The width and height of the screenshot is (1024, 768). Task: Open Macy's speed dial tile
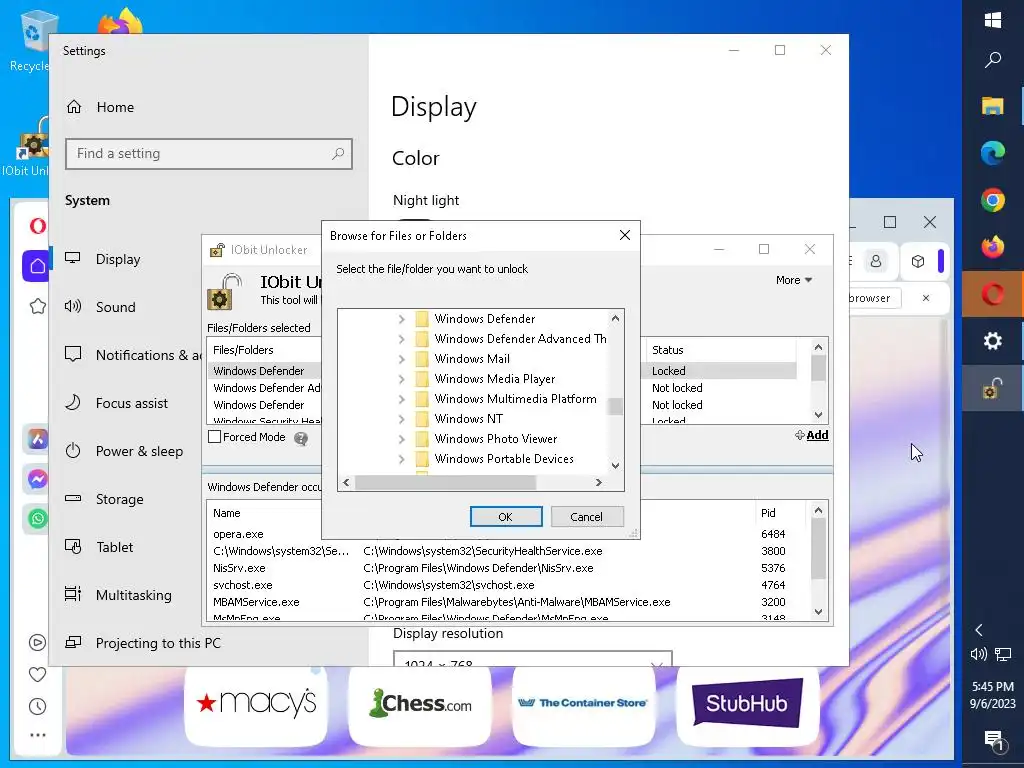256,704
